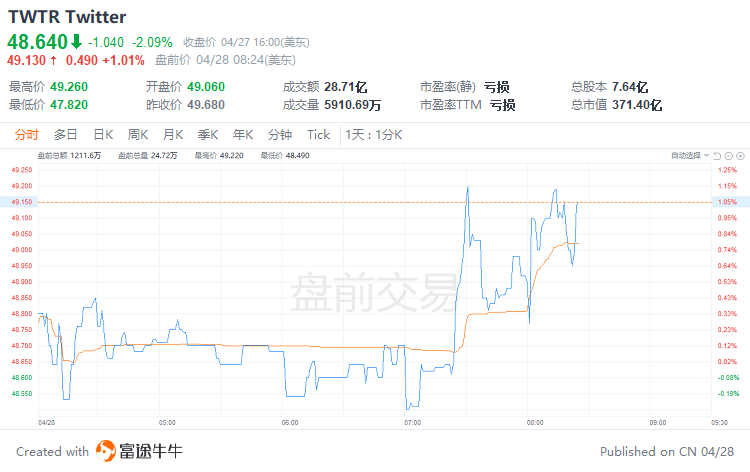
Task: Click the 总股本 value 7.64亿
Action: point(630,87)
